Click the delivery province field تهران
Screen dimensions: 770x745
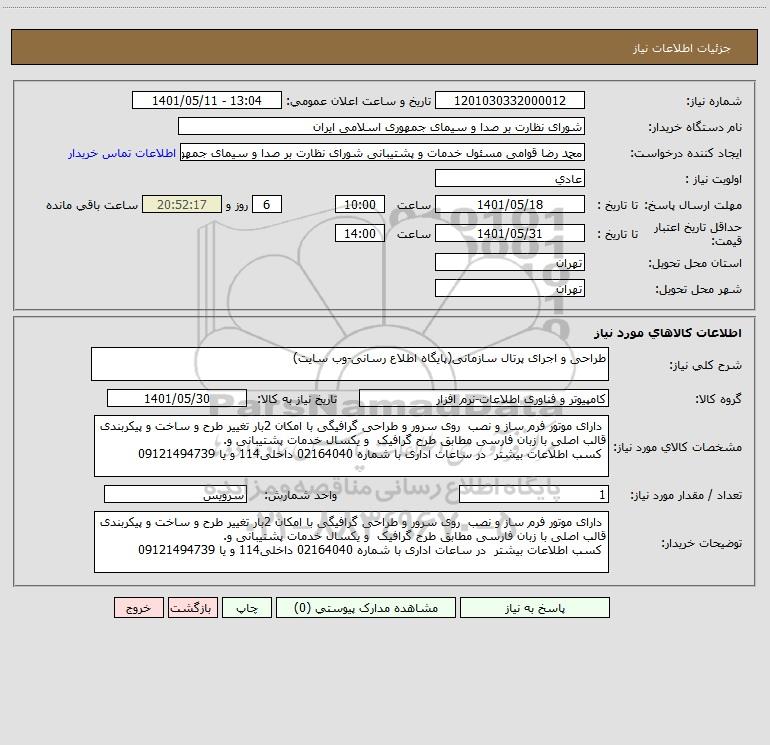click(510, 262)
